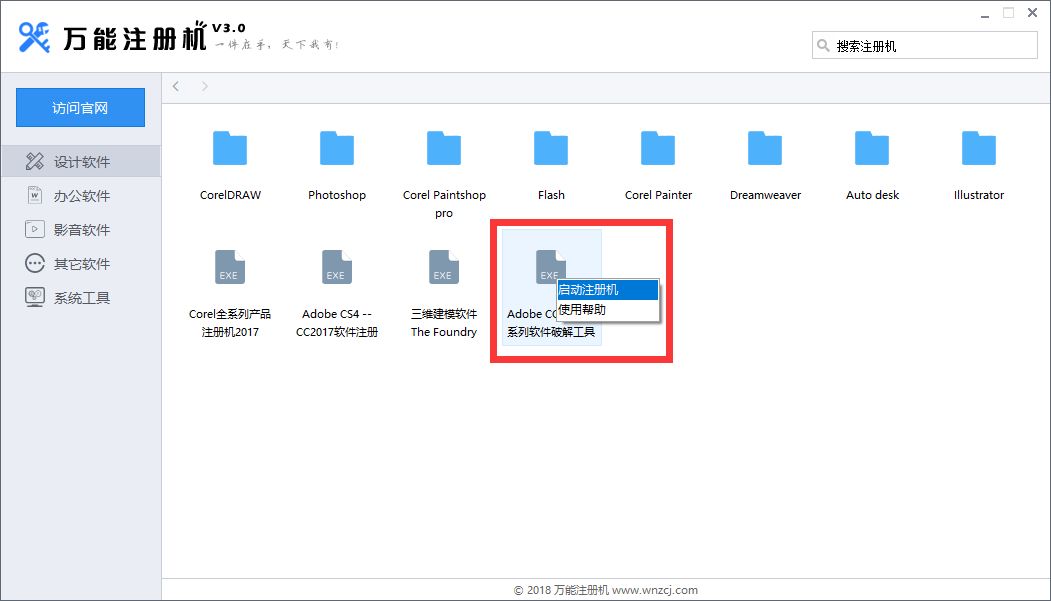Switch to the 影音软件 category
This screenshot has width=1051, height=601.
click(81, 230)
